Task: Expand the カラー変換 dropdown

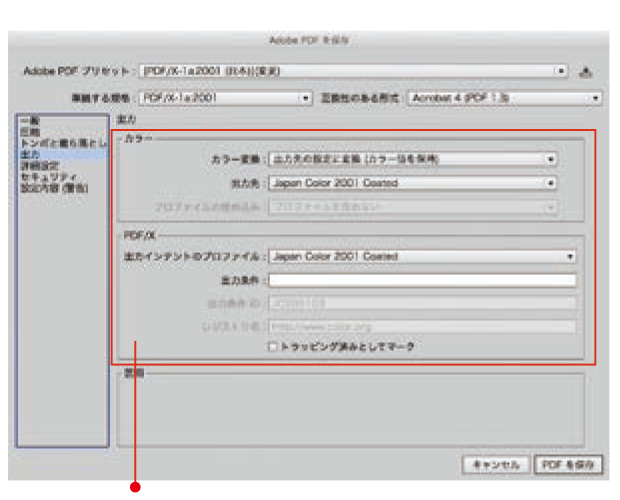Action: 413,159
